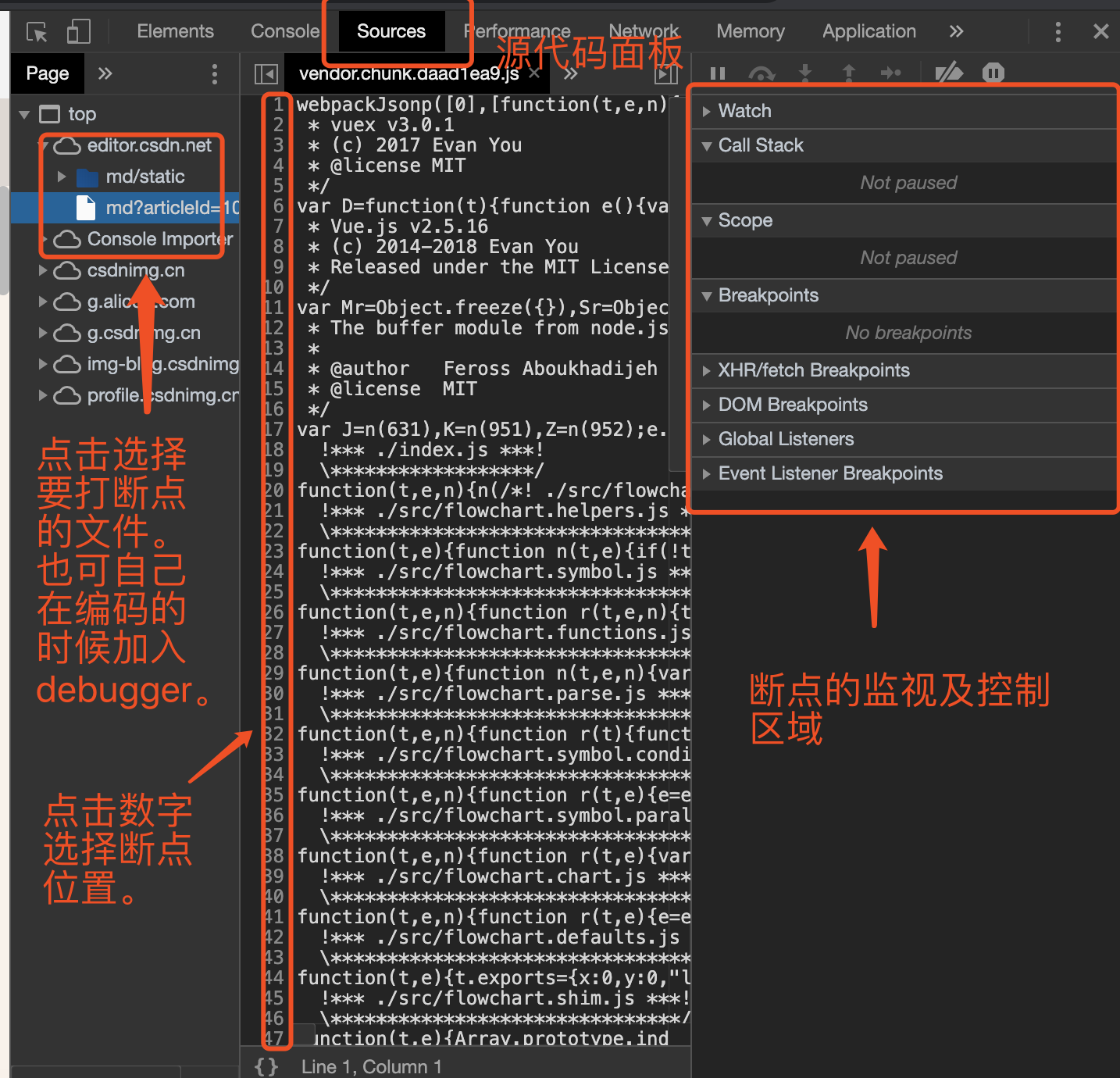Hide the debugger sidebar icon

pyautogui.click(x=666, y=74)
